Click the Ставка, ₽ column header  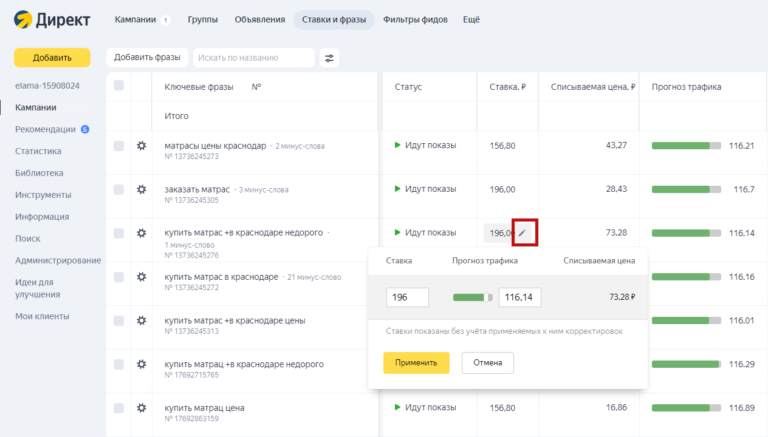click(507, 87)
